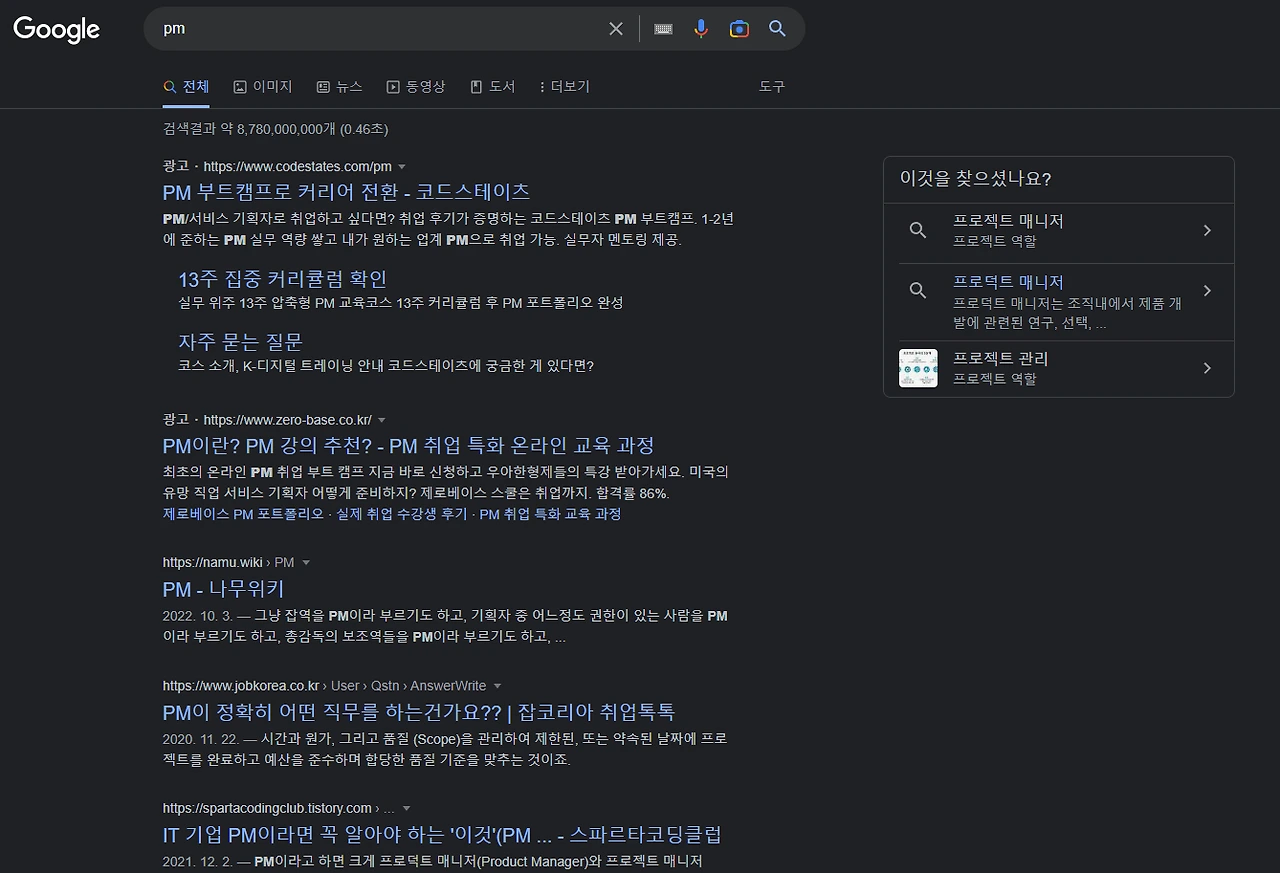The height and width of the screenshot is (873, 1280).
Task: Open 'PM 부트캠프로 커리어 전환 - 코드스테이츠' result
Action: [x=346, y=192]
